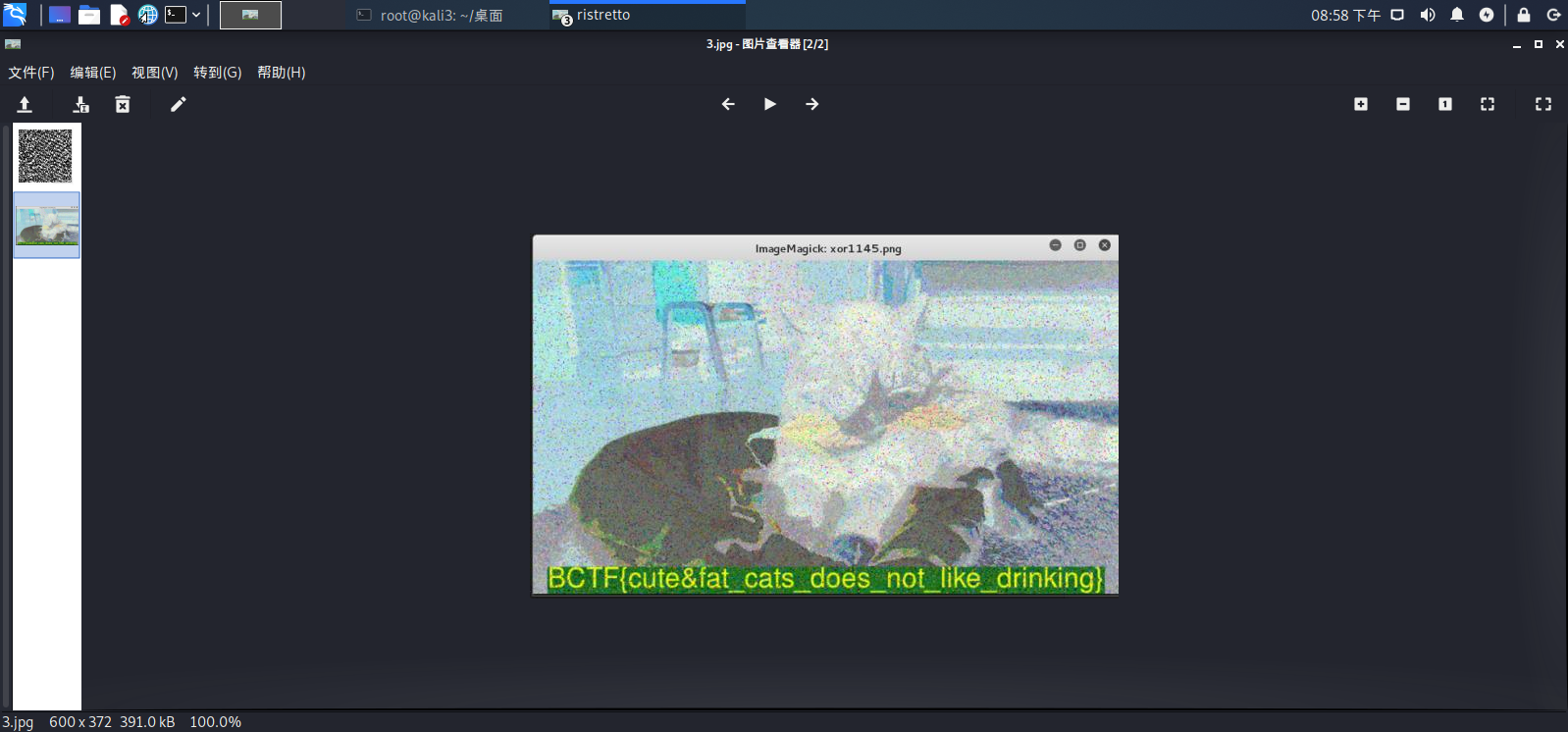Click the clock showing 08:58 下午
Image resolution: width=1568 pixels, height=732 pixels.
[x=1345, y=15]
